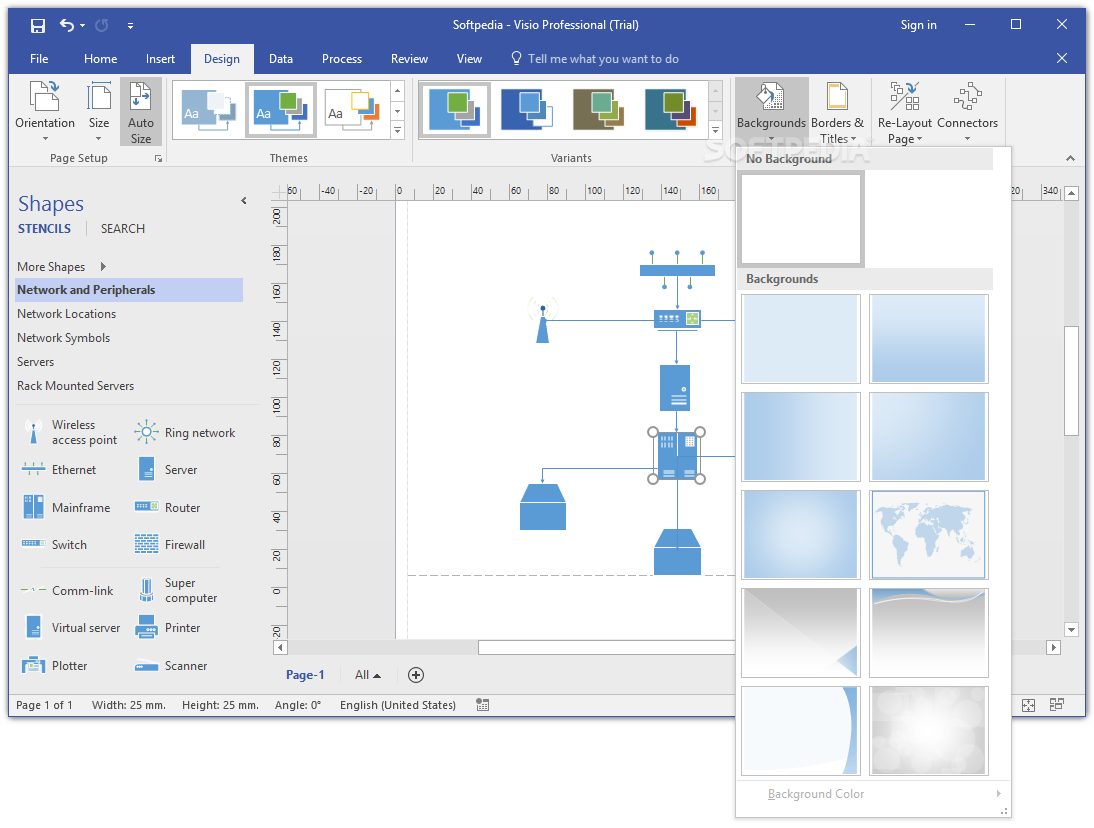Select the Network Locations stencil
Image resolution: width=1094 pixels, height=828 pixels.
pos(129,314)
